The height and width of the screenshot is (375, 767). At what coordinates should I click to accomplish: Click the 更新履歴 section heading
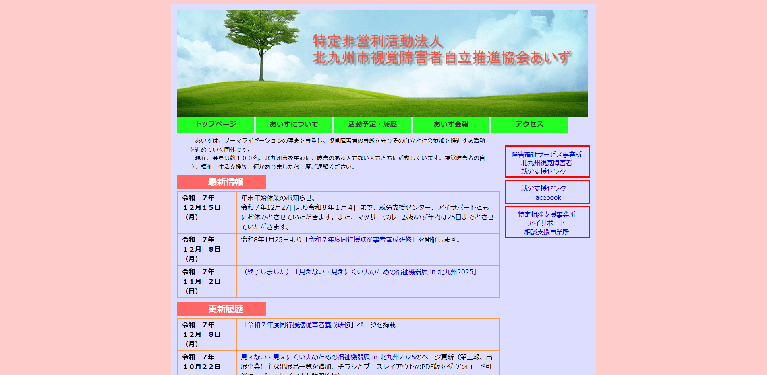[222, 309]
